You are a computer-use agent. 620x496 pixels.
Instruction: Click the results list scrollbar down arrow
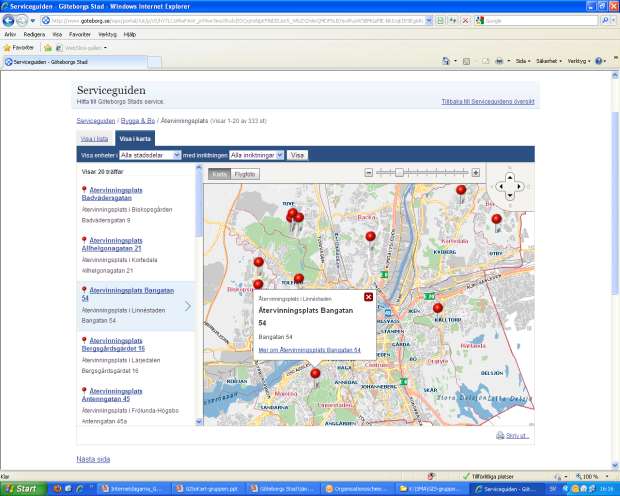tap(199, 422)
